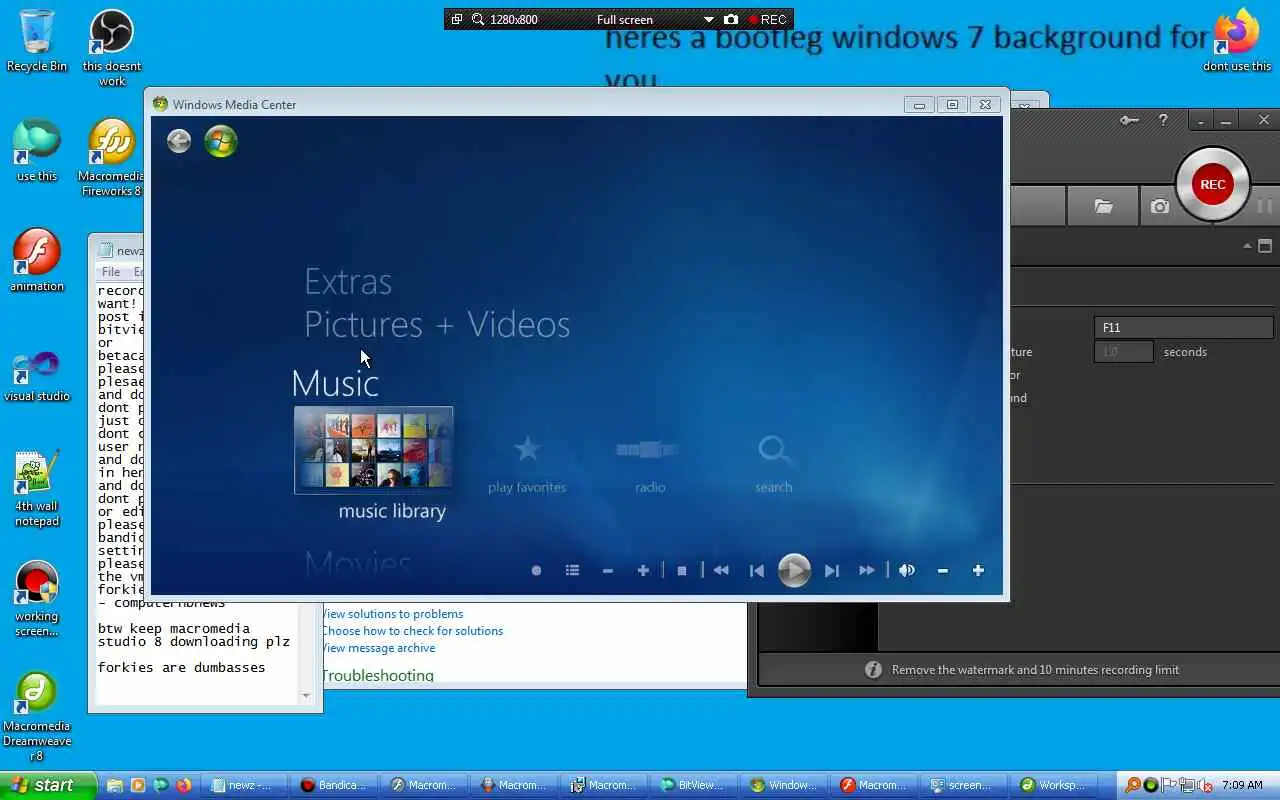Select 'this doesnt work' OBS desktop icon

[x=112, y=47]
